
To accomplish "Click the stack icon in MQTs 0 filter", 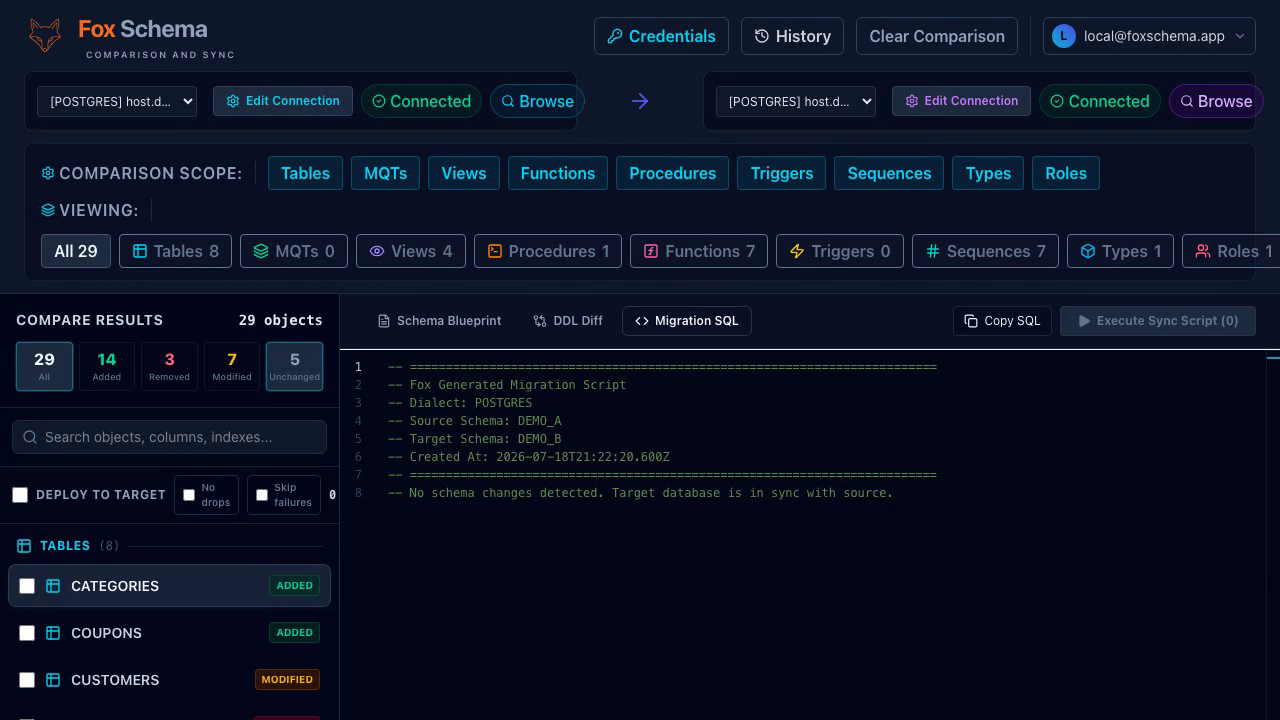I will pyautogui.click(x=261, y=251).
